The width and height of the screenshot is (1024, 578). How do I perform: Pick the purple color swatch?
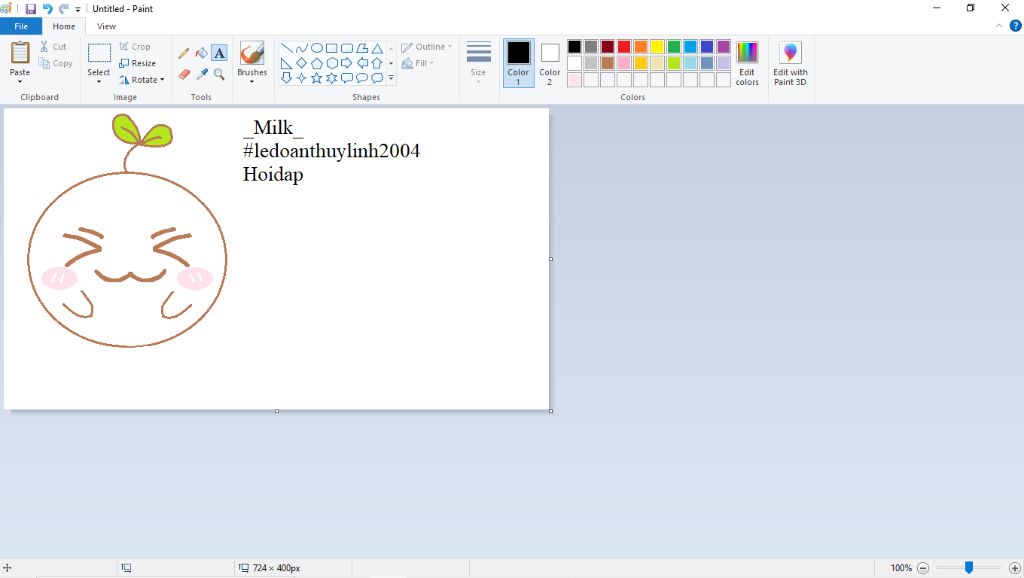coord(724,46)
